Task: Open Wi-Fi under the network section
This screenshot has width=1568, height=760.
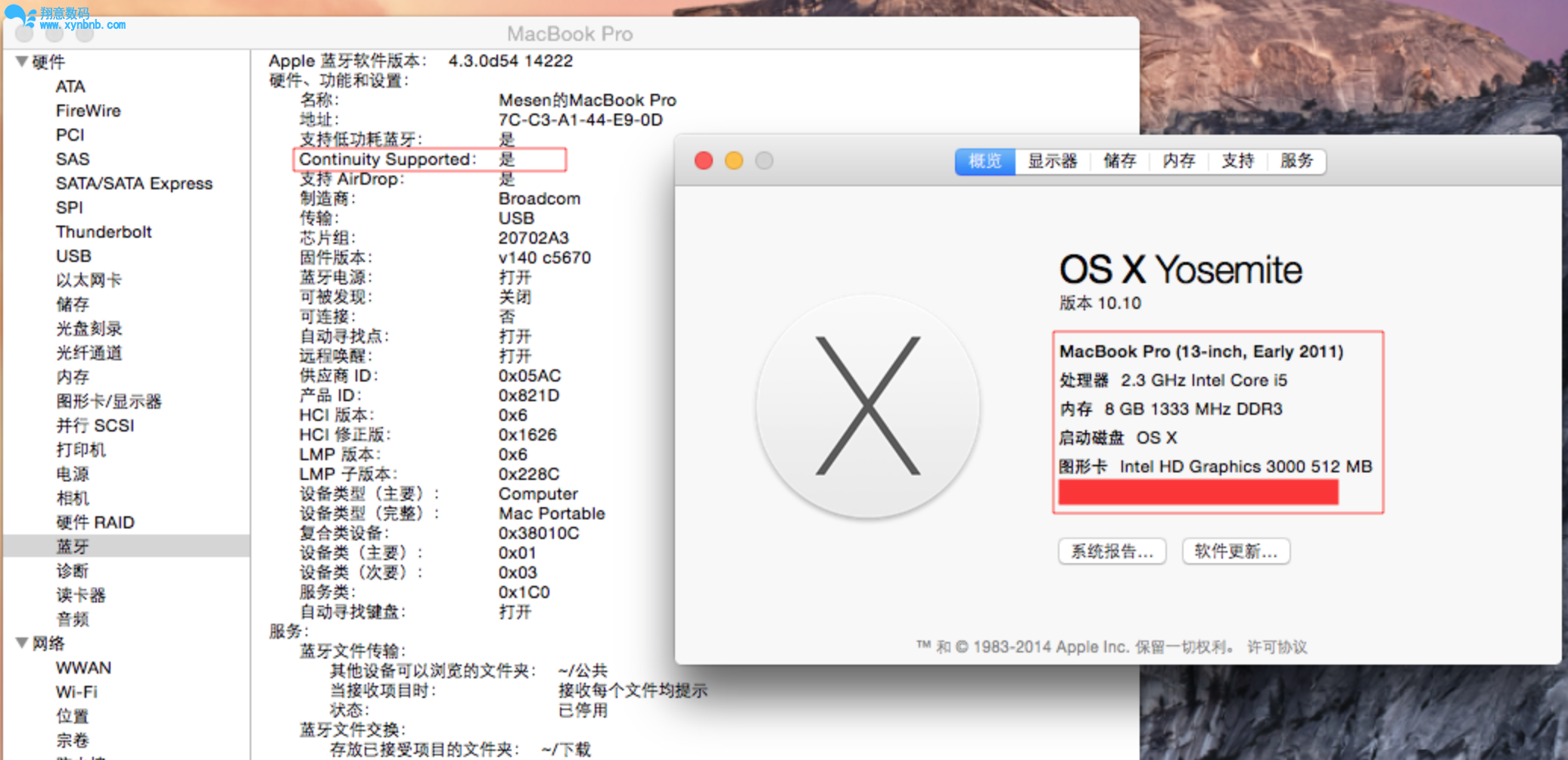Action: click(76, 692)
